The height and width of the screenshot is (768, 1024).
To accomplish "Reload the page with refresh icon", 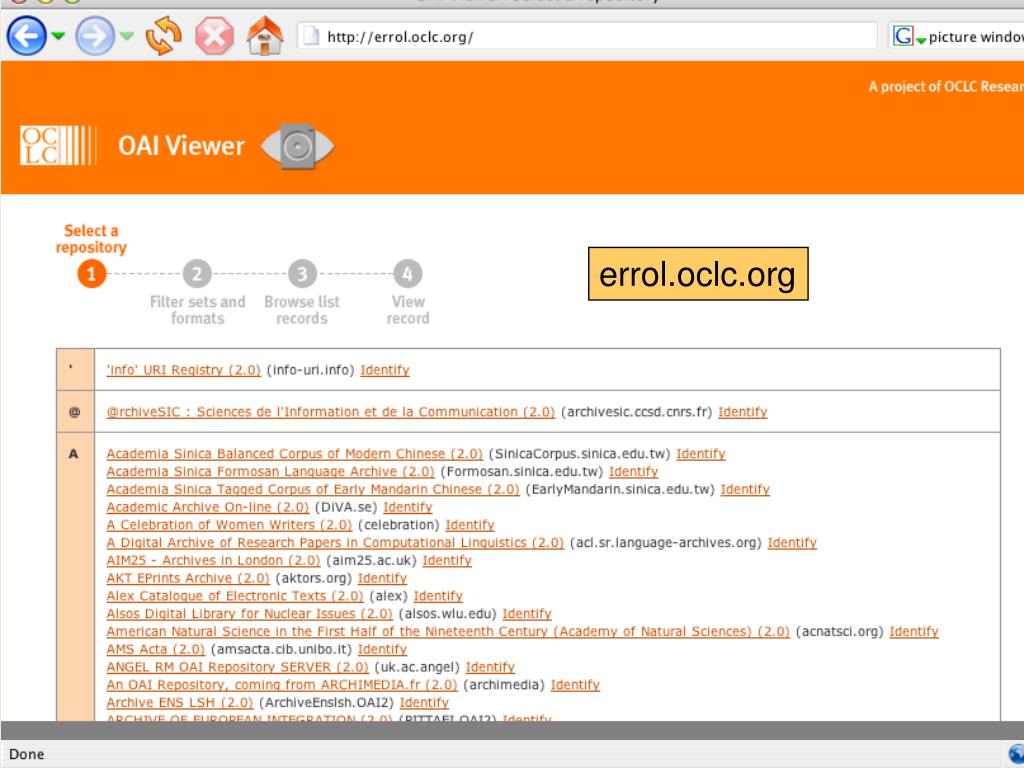I will pyautogui.click(x=164, y=35).
